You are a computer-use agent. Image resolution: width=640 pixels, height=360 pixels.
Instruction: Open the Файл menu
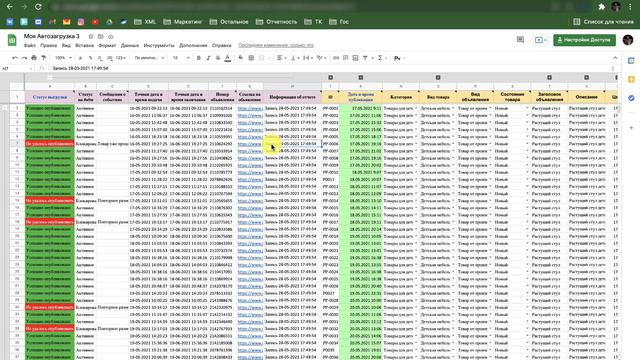point(30,45)
